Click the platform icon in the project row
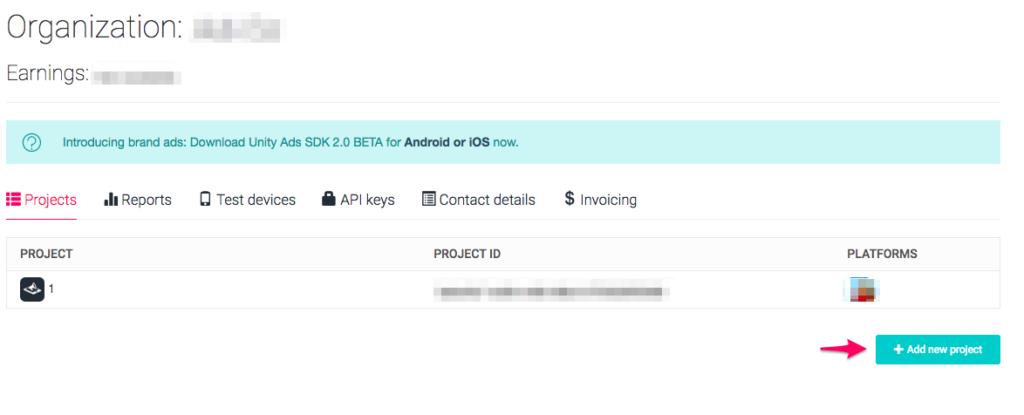Viewport: 1024px width, 415px height. coord(862,291)
